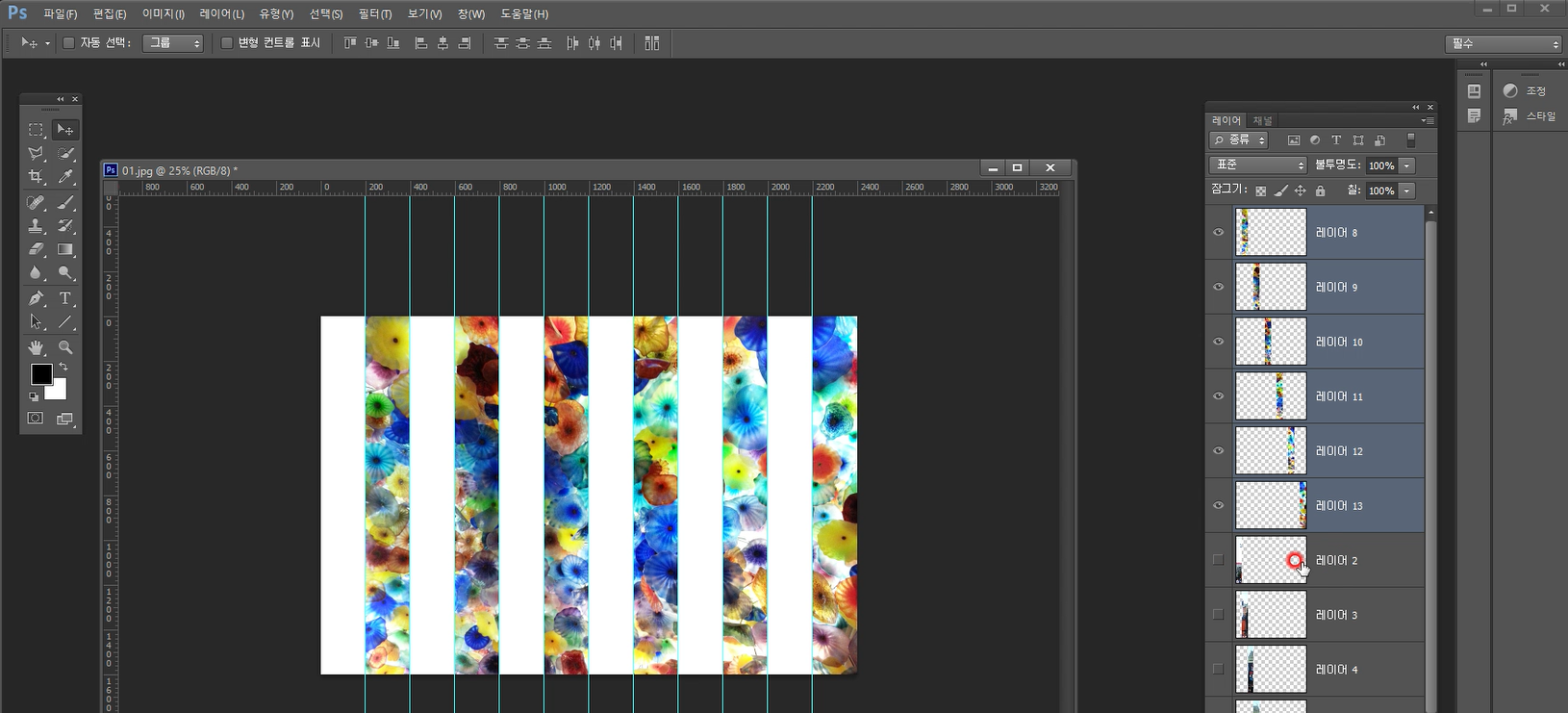Open the 불투명도 slider arrow
The image size is (1568, 713).
(1407, 166)
